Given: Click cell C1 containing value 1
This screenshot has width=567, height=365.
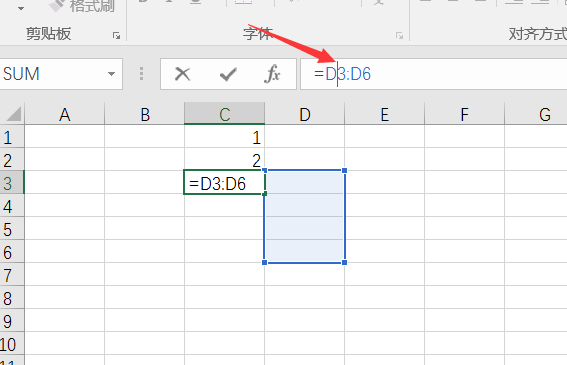Looking at the screenshot, I should [225, 137].
